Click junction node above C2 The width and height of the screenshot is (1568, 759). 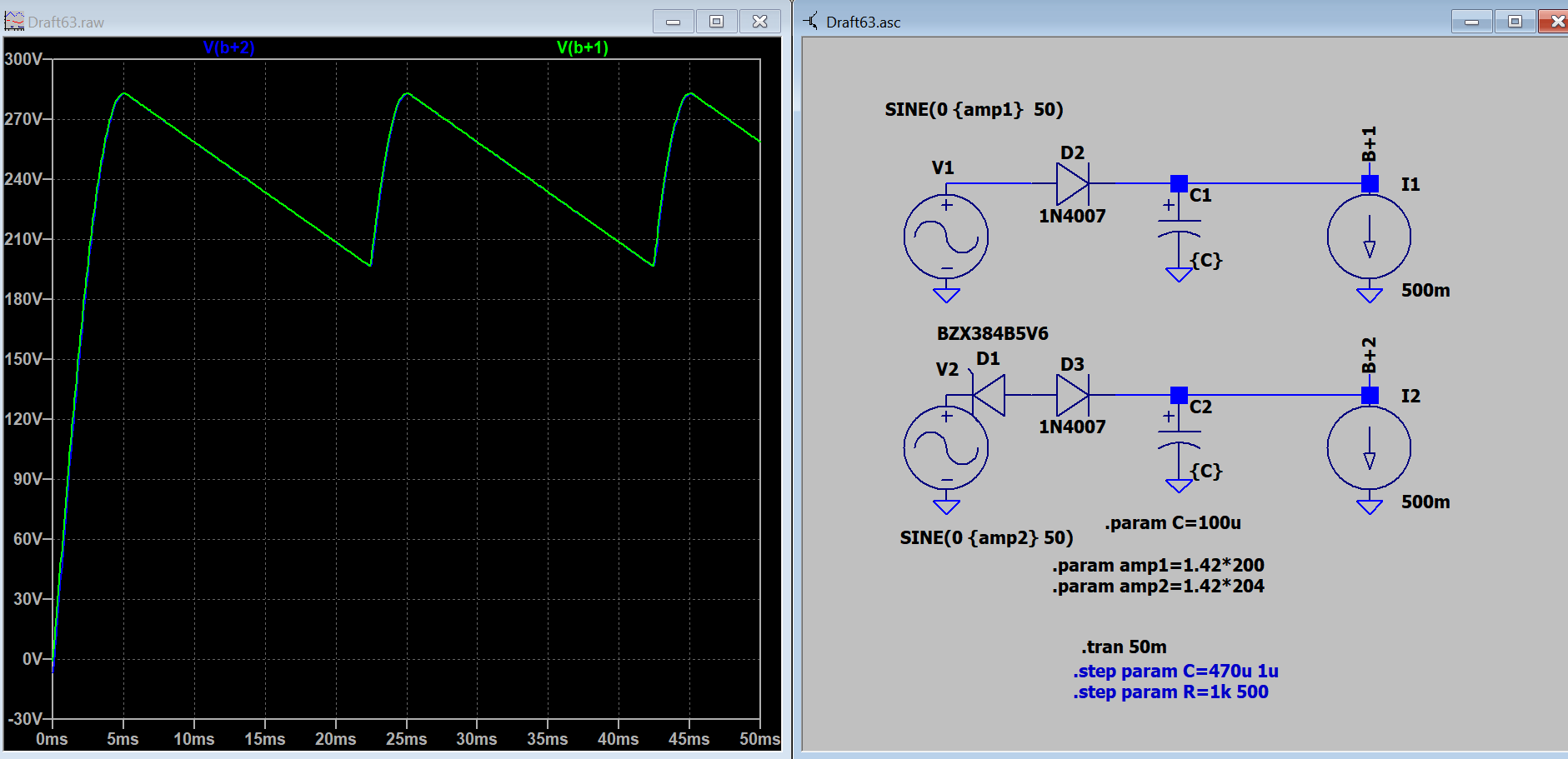pyautogui.click(x=1179, y=395)
